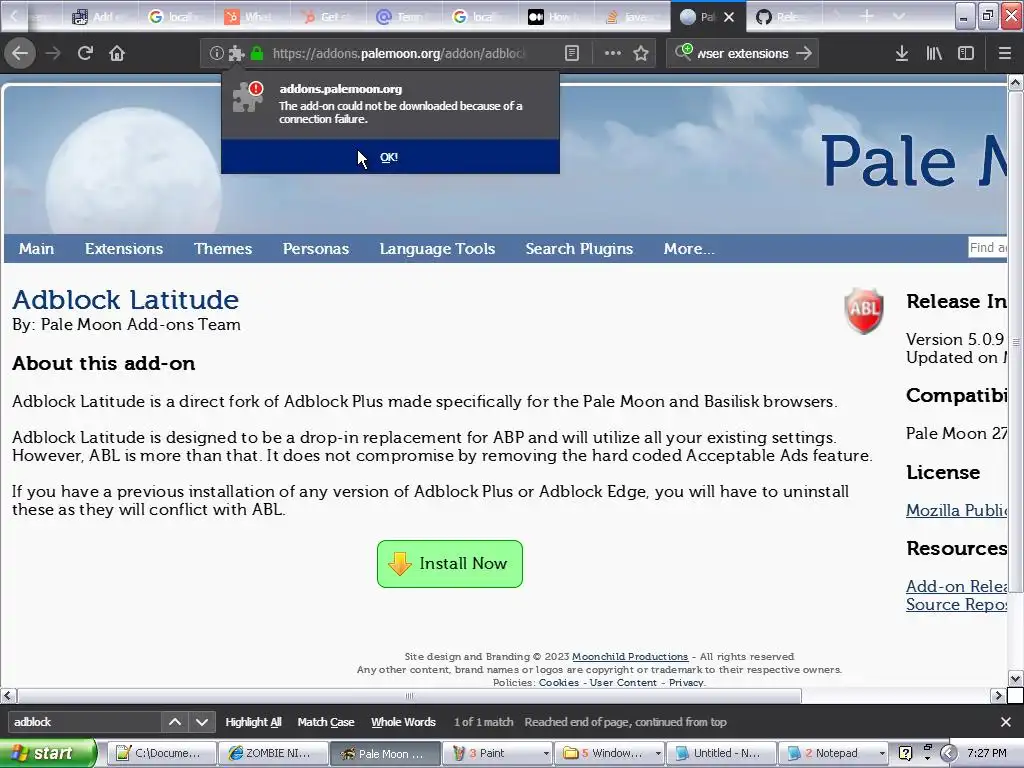Open the Cookies policy link
This screenshot has height=768, width=1024.
click(x=558, y=682)
